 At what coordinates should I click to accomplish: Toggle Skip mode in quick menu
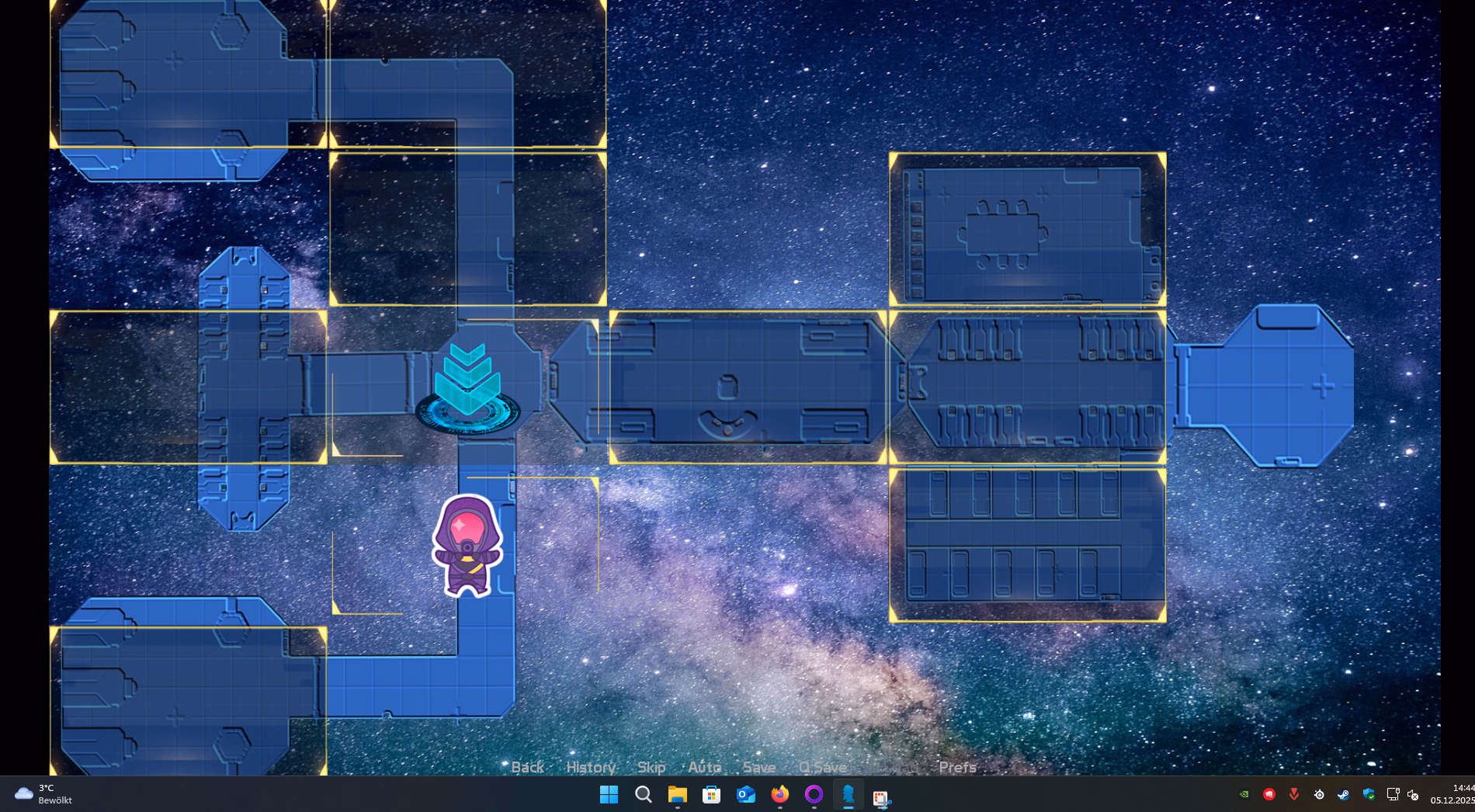(x=651, y=767)
